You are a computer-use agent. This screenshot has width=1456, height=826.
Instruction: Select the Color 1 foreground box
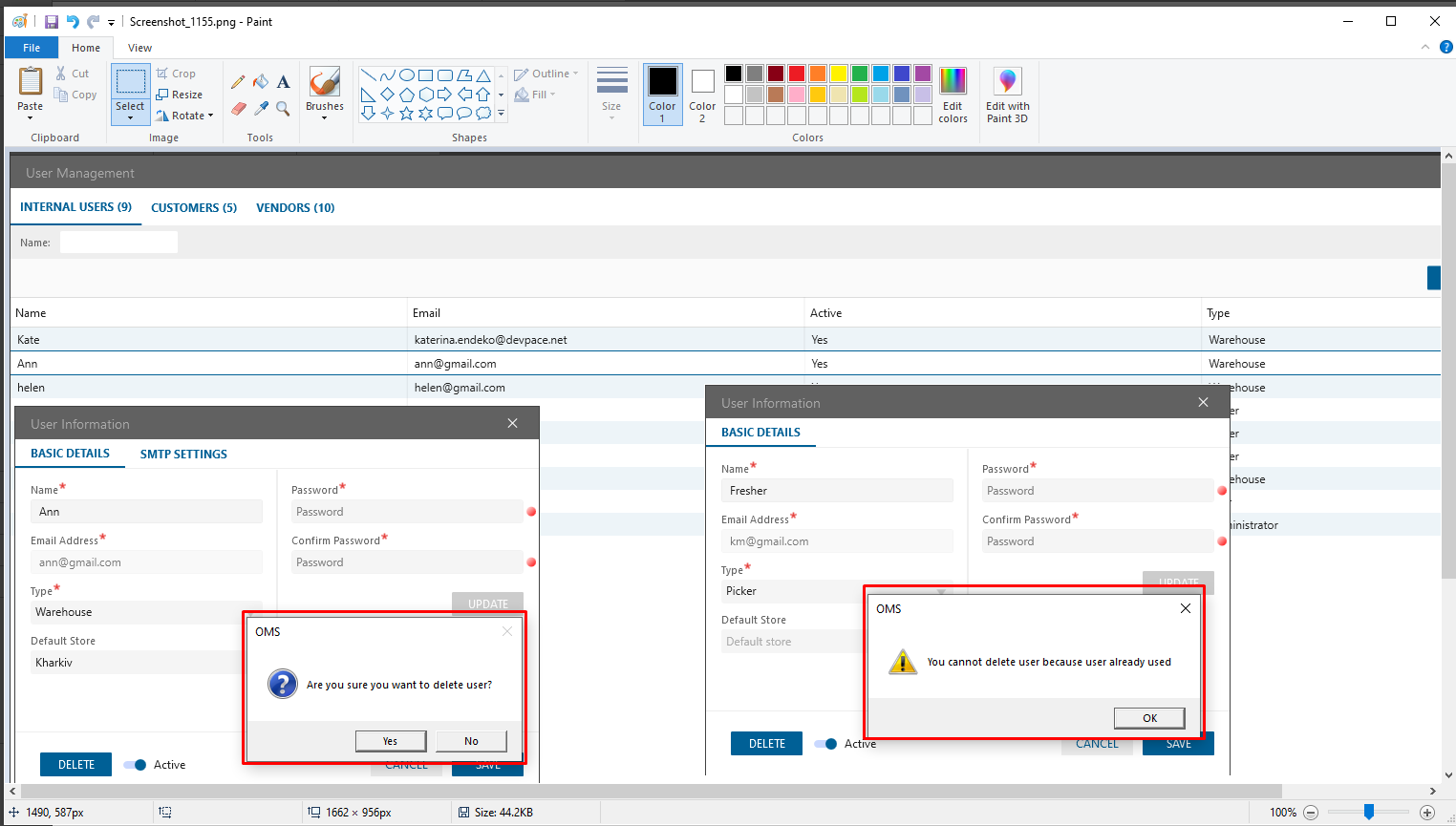point(663,95)
